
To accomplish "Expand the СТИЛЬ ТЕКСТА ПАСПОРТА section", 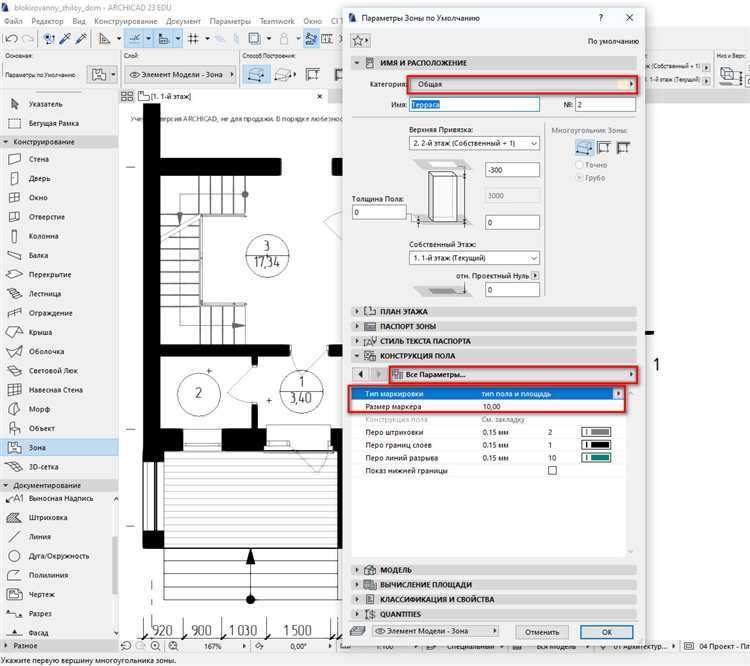I will pyautogui.click(x=494, y=341).
